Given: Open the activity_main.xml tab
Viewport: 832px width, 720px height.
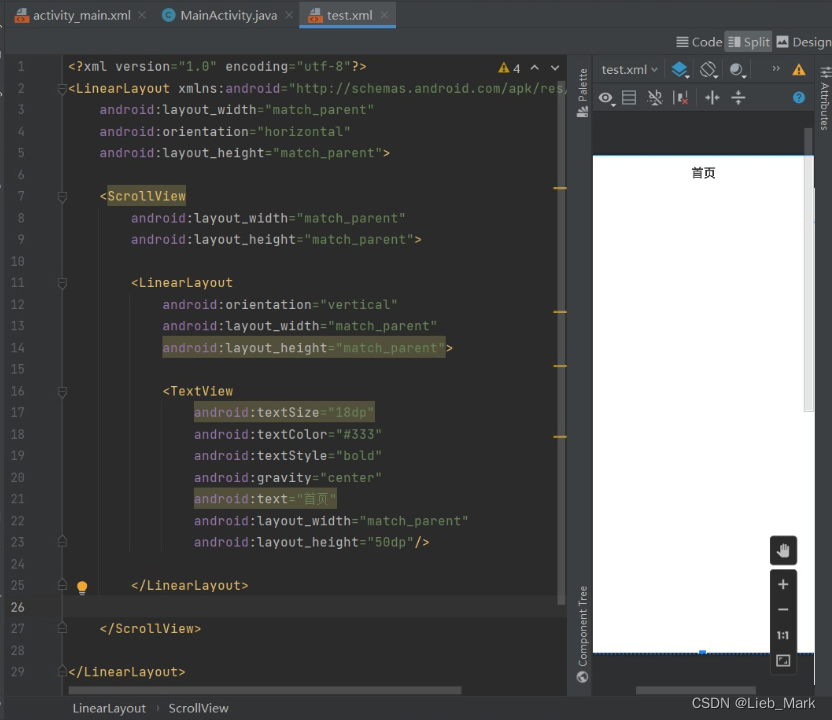Looking at the screenshot, I should click(80, 15).
